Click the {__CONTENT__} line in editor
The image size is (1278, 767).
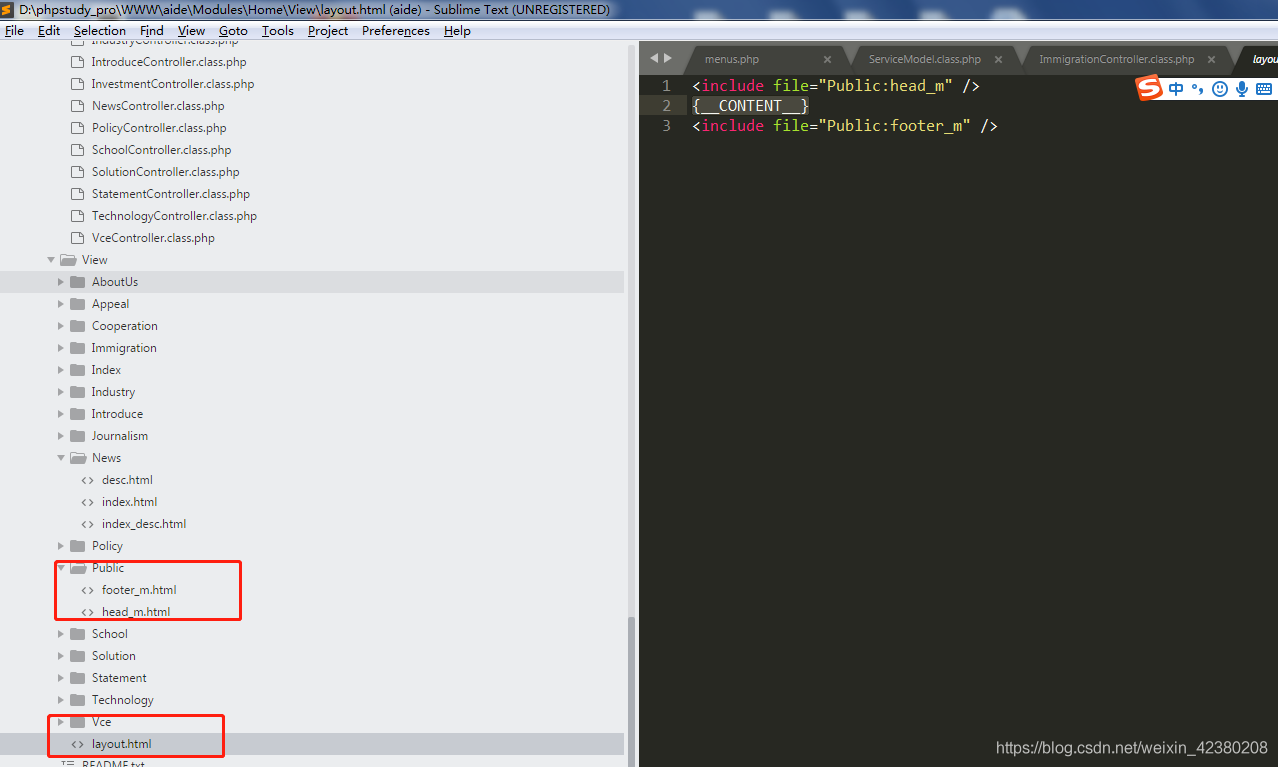coord(750,106)
